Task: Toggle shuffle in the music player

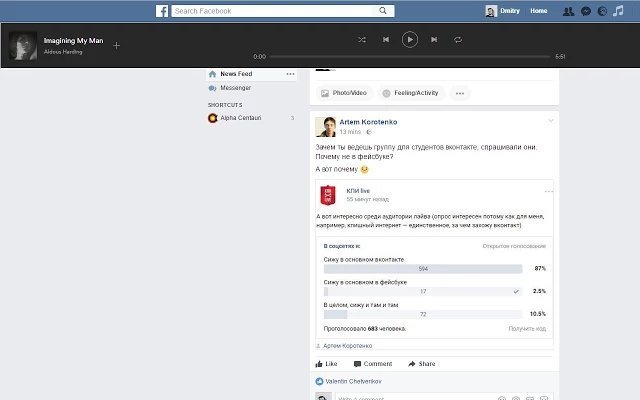Action: pyautogui.click(x=361, y=39)
